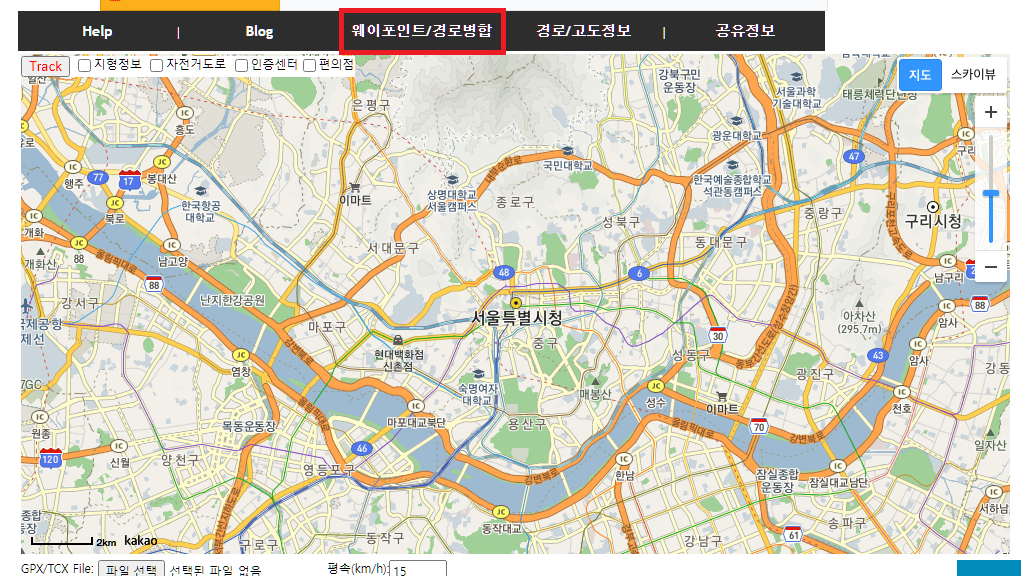Click the 광운대학교 school icon
This screenshot has width=1021, height=576.
736,121
